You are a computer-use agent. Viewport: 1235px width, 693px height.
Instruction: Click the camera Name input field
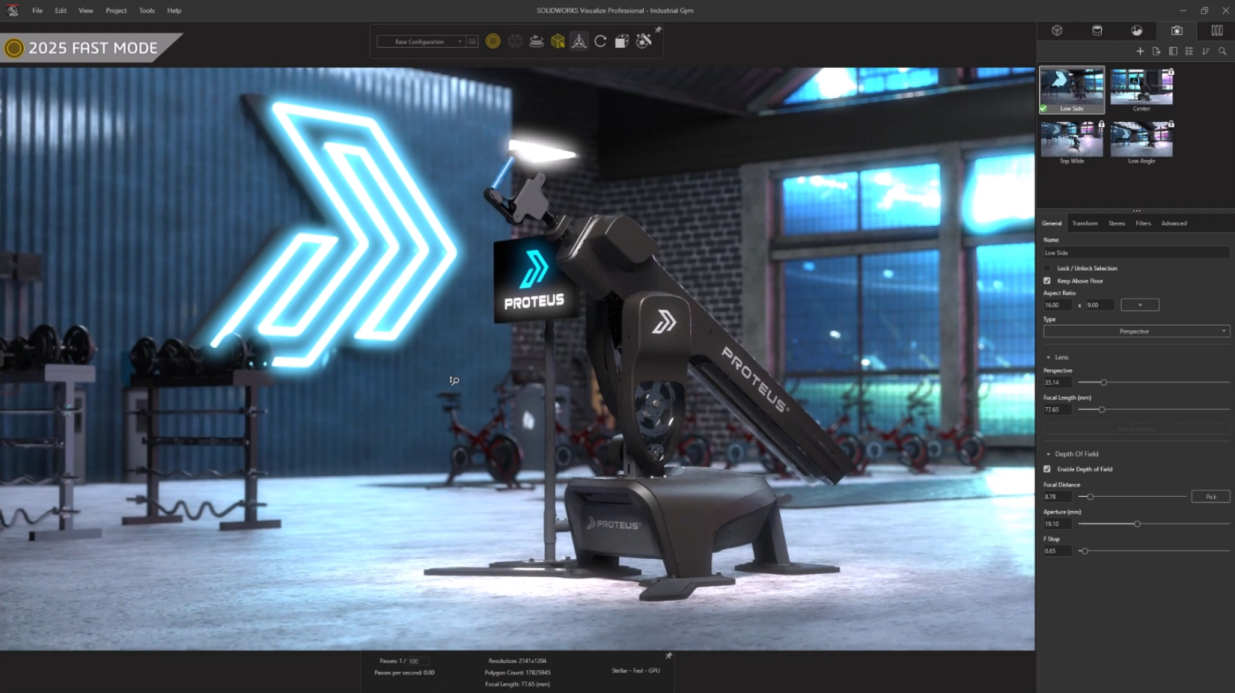pos(1136,253)
